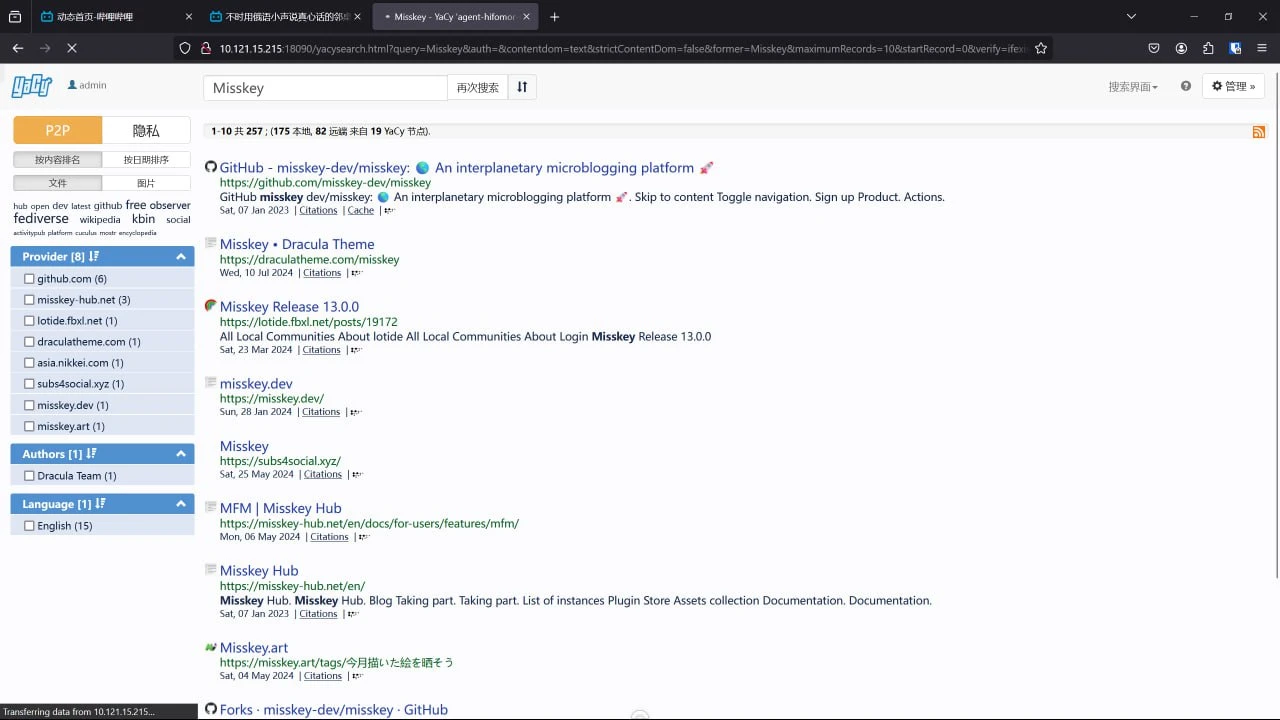Click document icon beside Misskey • Dracula Theme

coord(211,244)
